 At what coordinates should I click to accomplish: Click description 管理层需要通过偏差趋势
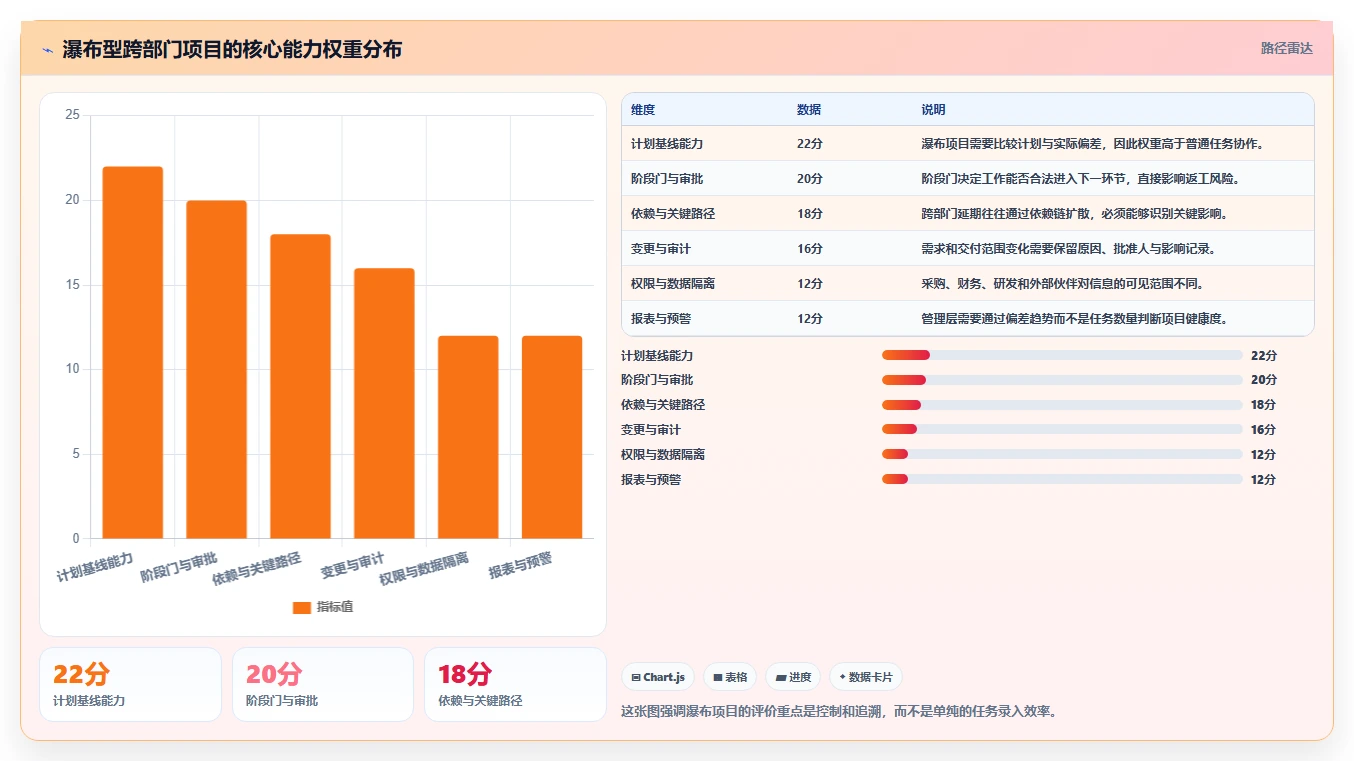click(x=1075, y=319)
